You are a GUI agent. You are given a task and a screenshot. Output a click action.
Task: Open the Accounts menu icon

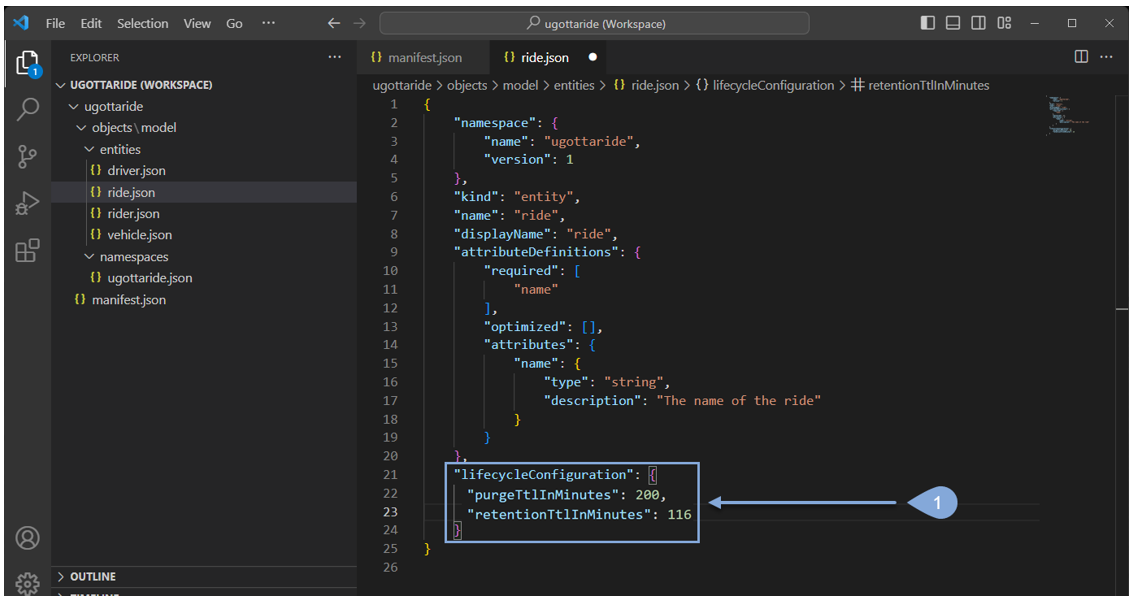27,538
